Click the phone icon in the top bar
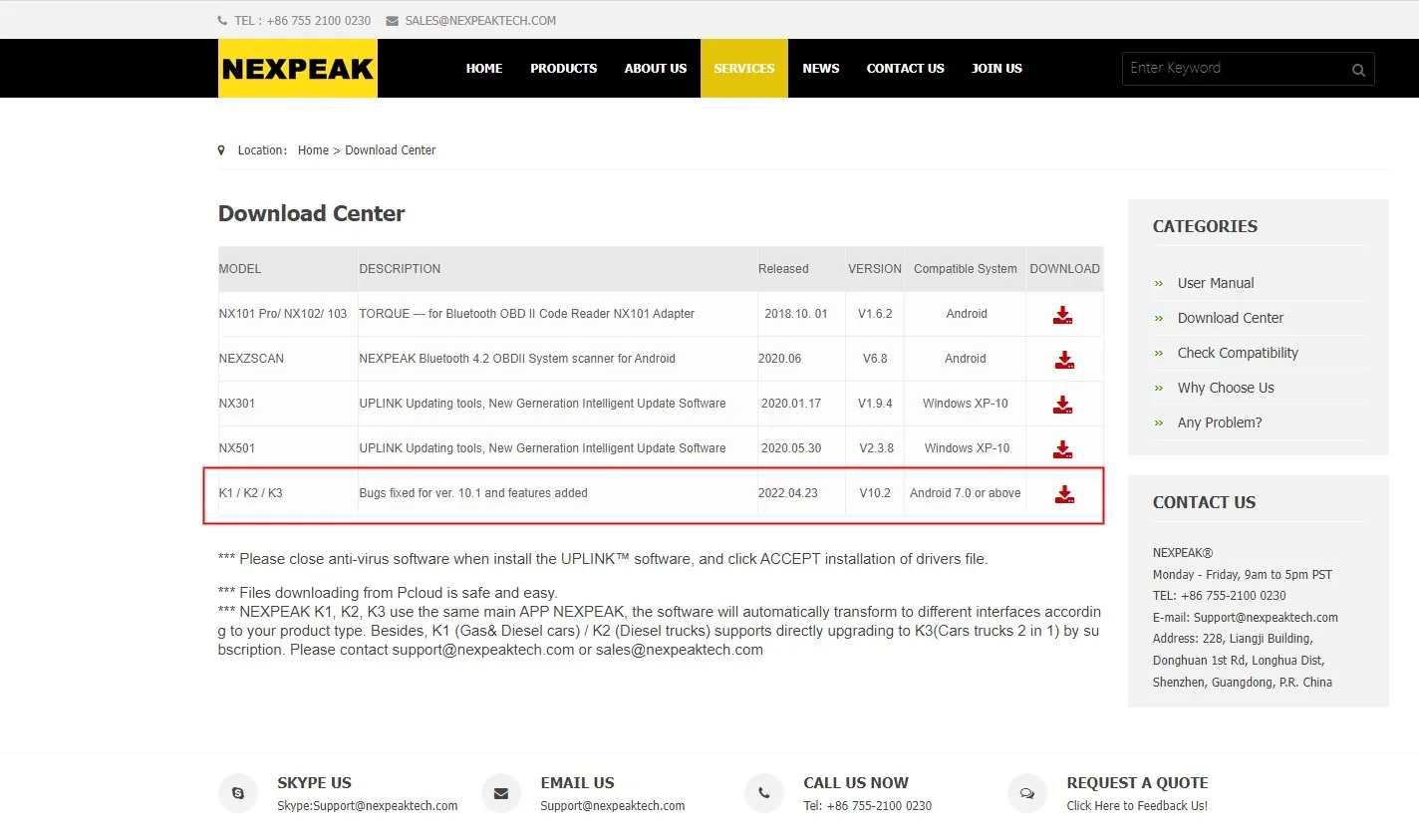Screen dimensions: 1419x840 point(222,21)
